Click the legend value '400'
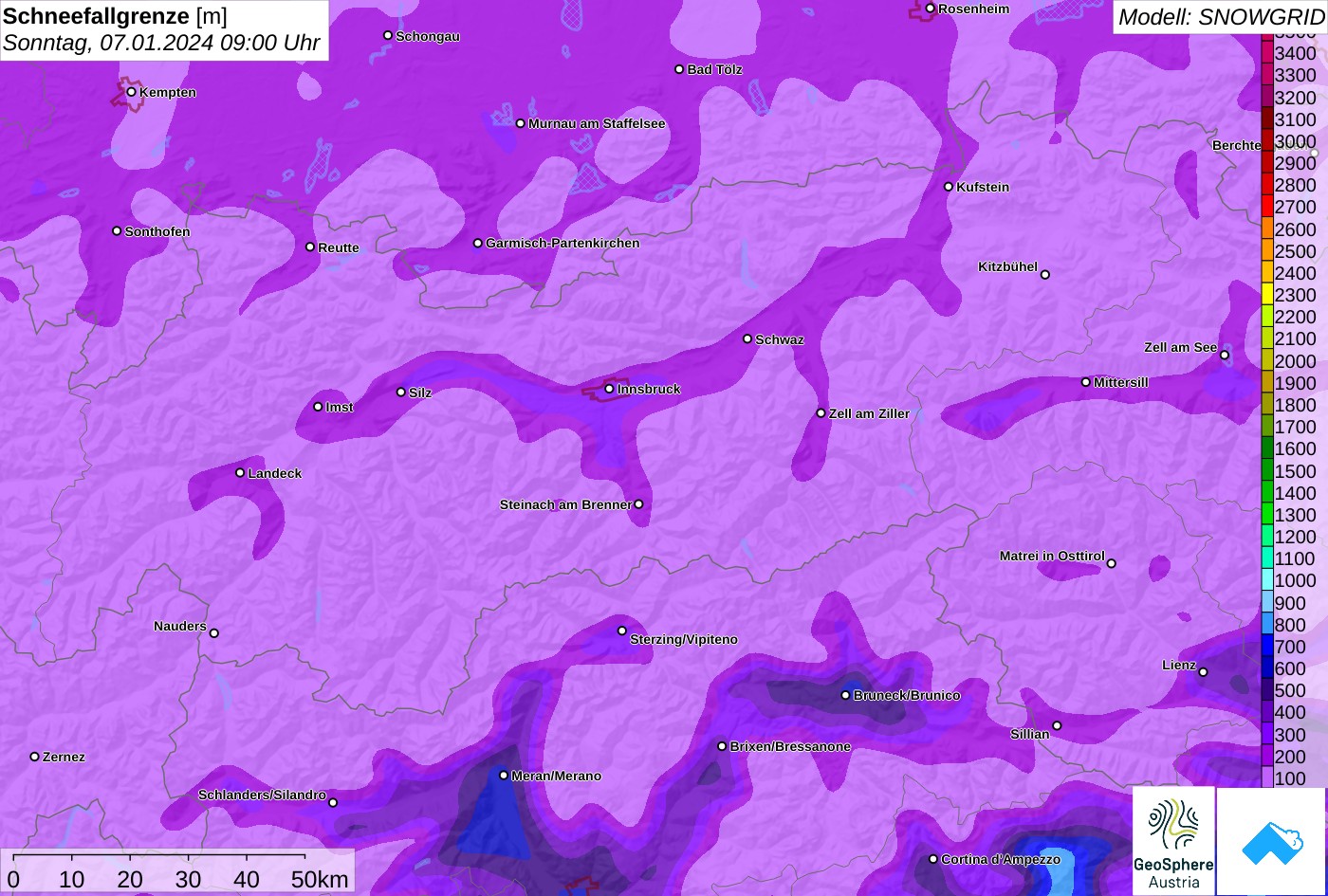The image size is (1328, 896). tap(1289, 712)
